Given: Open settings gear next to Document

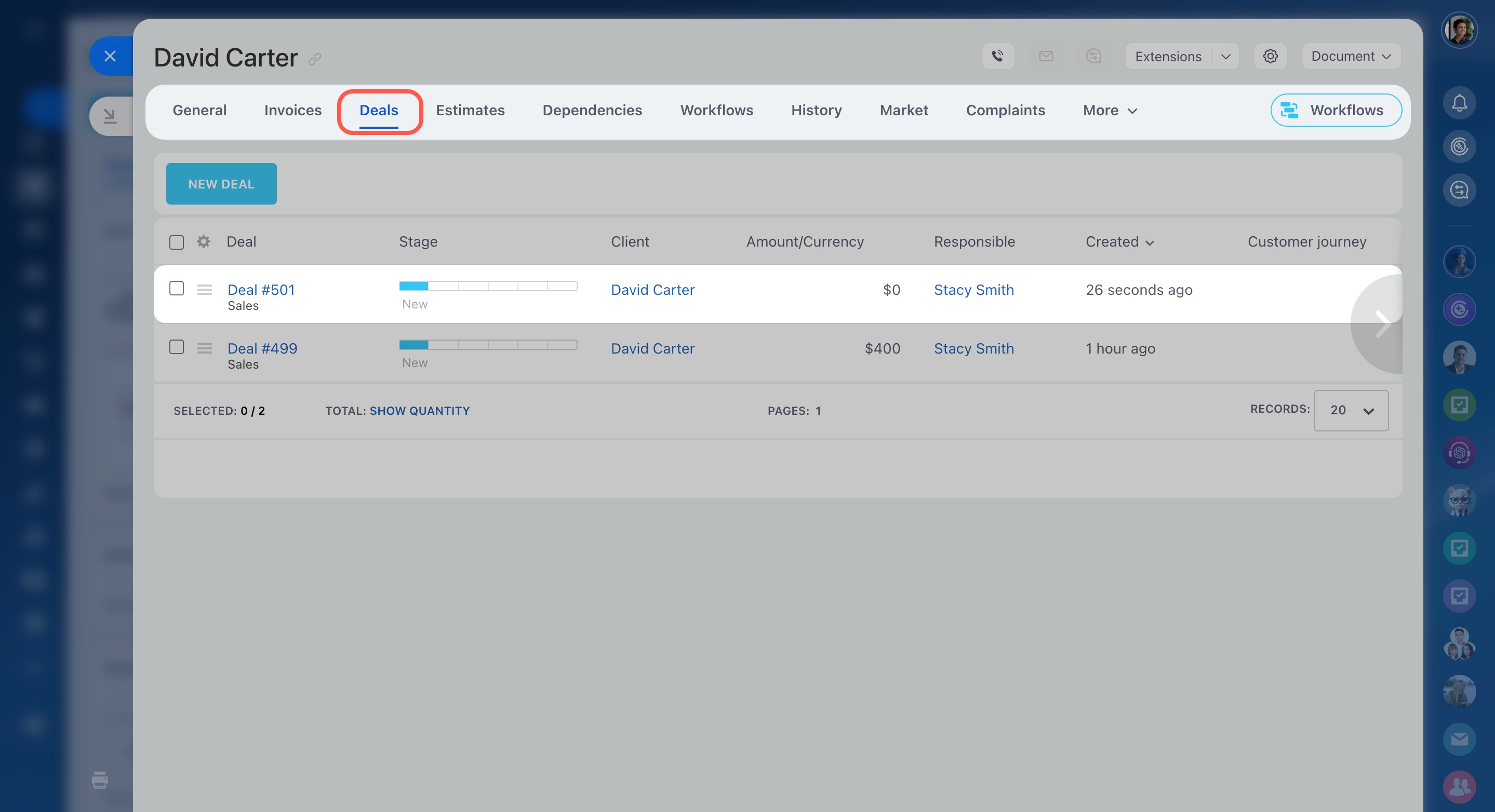Looking at the screenshot, I should (1270, 56).
